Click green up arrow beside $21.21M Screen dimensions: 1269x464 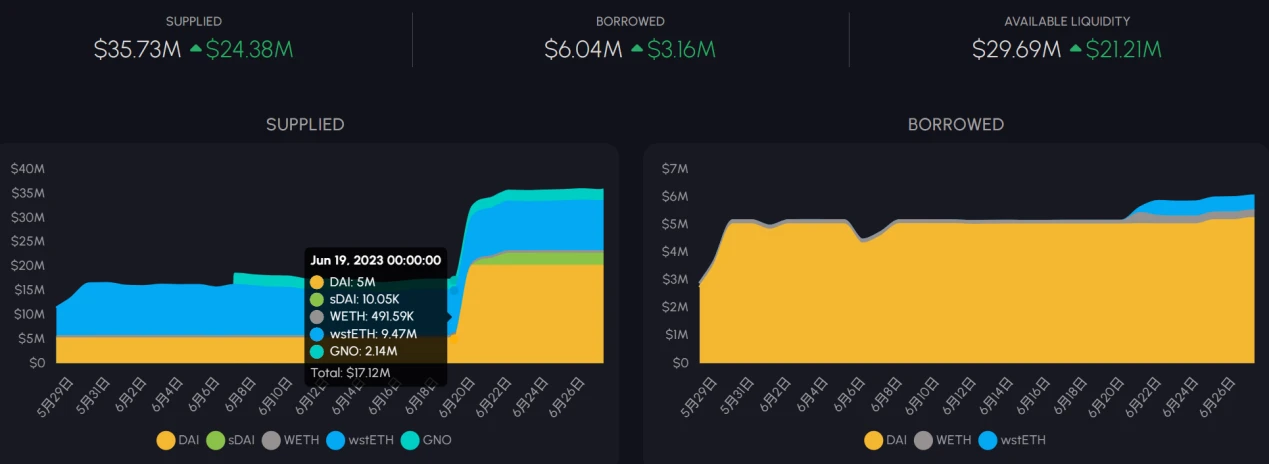(x=1077, y=49)
